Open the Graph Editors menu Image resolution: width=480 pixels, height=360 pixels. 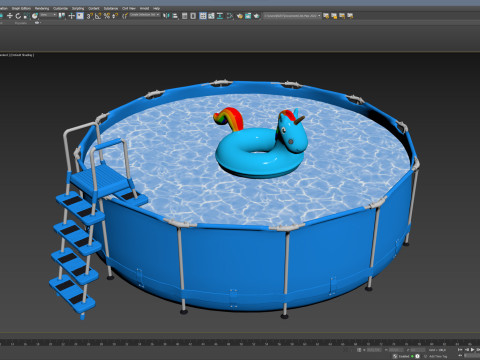coord(21,8)
